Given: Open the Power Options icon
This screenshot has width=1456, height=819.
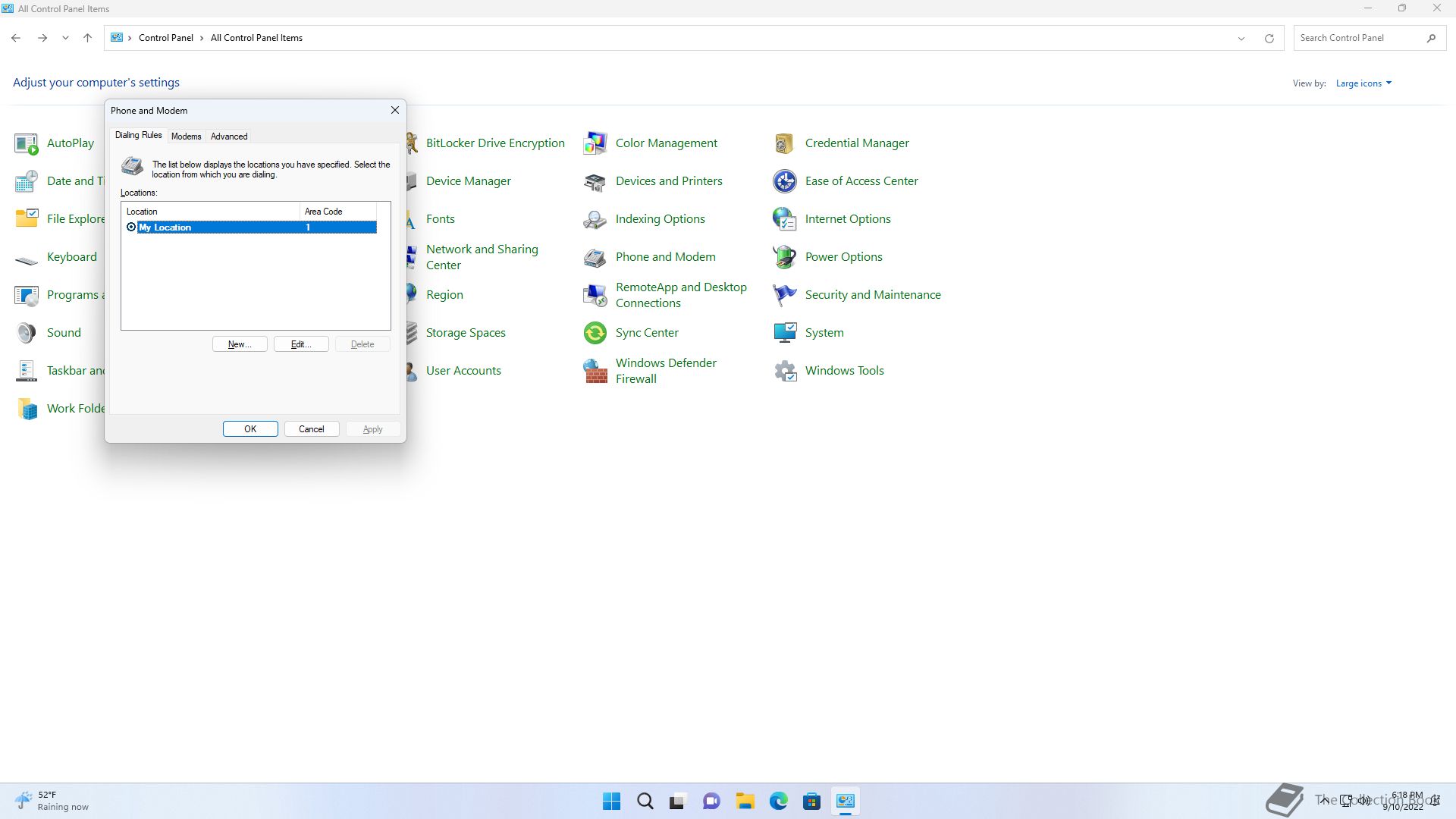Looking at the screenshot, I should tap(785, 257).
